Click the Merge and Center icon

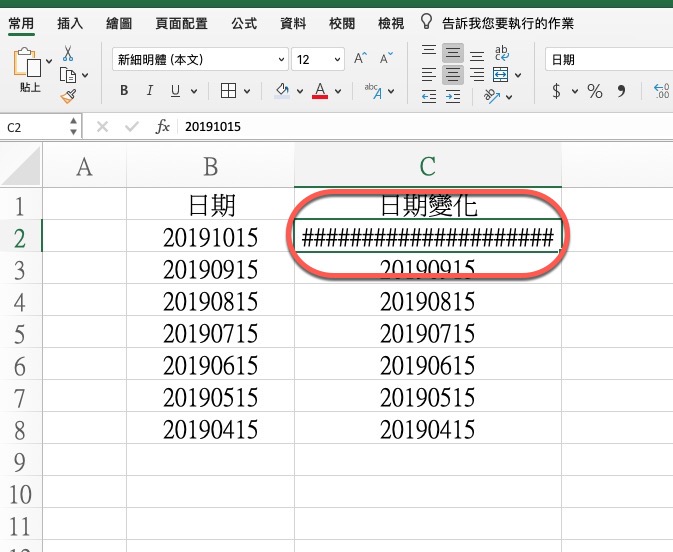pyautogui.click(x=500, y=75)
